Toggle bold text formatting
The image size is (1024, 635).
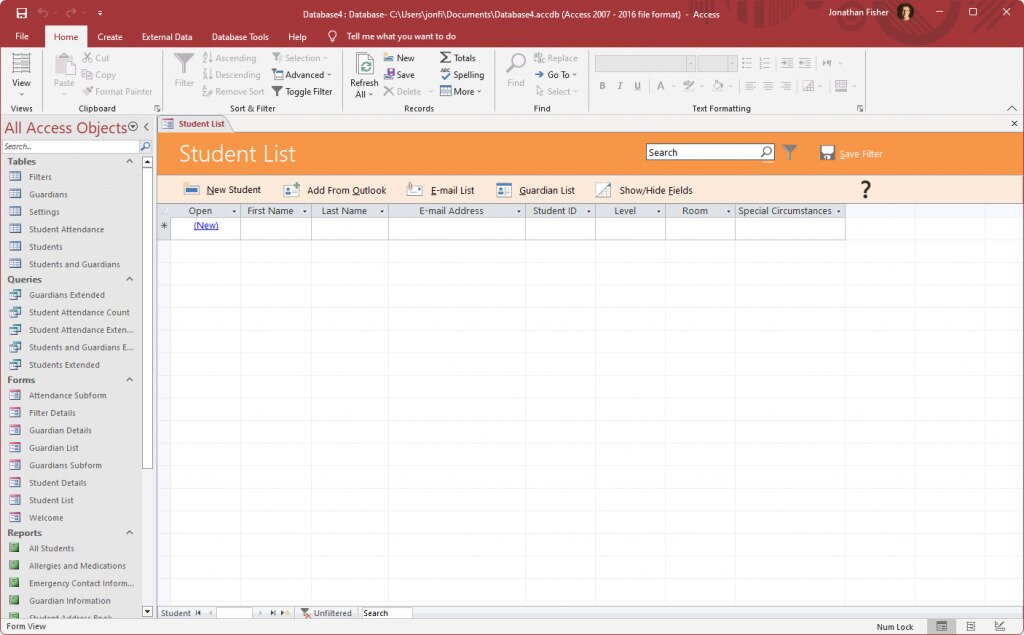603,87
